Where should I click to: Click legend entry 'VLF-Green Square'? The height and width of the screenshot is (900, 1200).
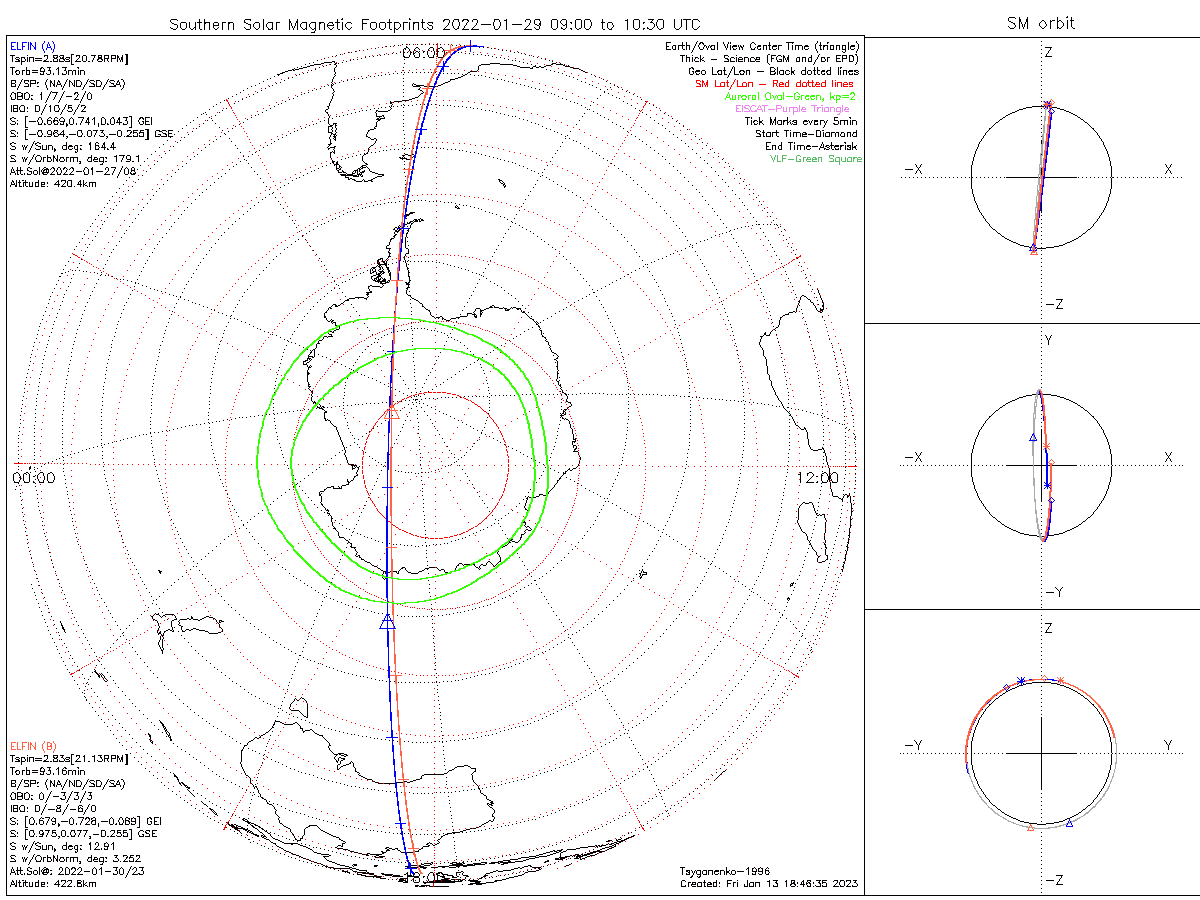click(815, 159)
